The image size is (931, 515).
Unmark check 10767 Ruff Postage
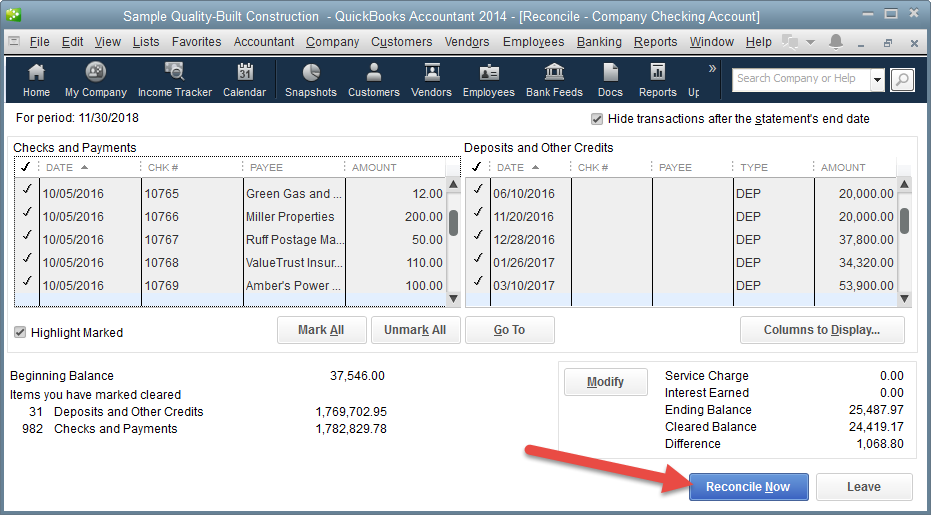click(27, 235)
